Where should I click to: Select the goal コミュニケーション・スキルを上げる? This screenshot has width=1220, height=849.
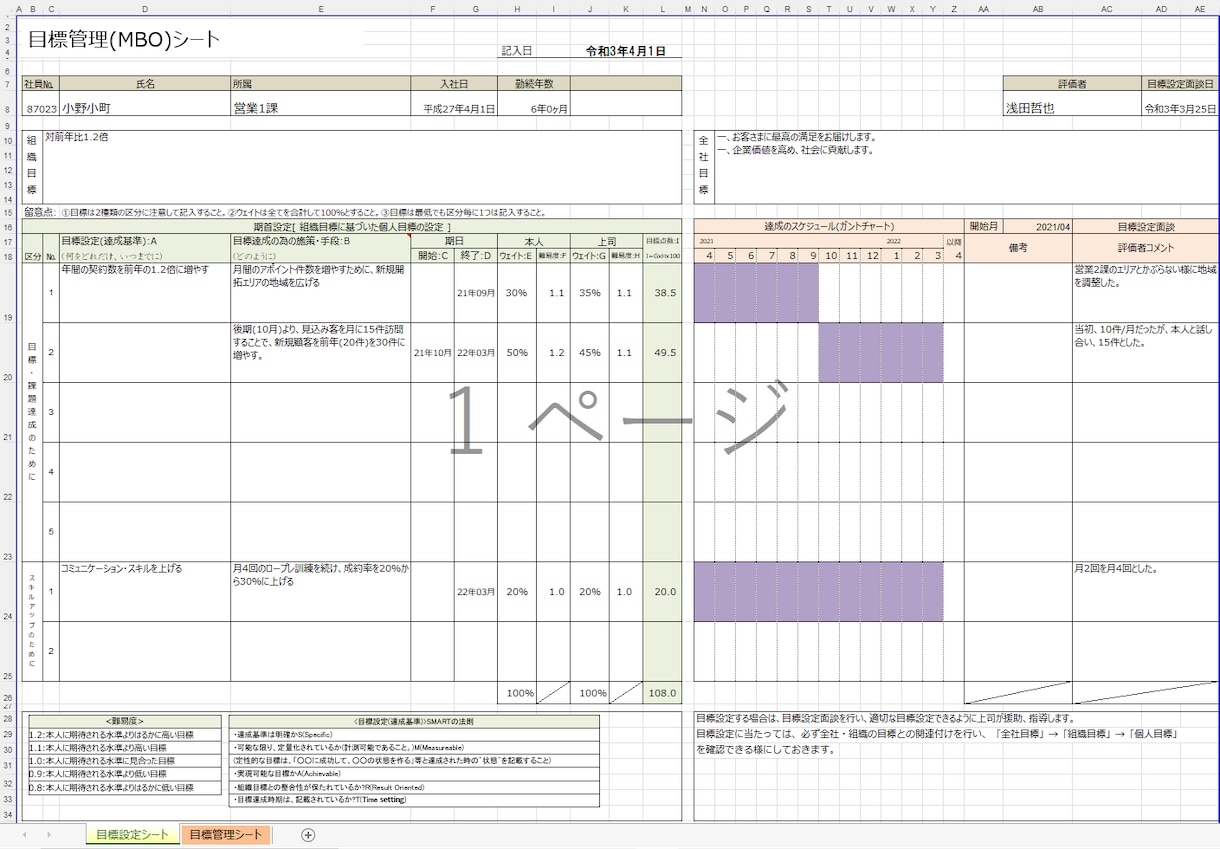(x=145, y=592)
